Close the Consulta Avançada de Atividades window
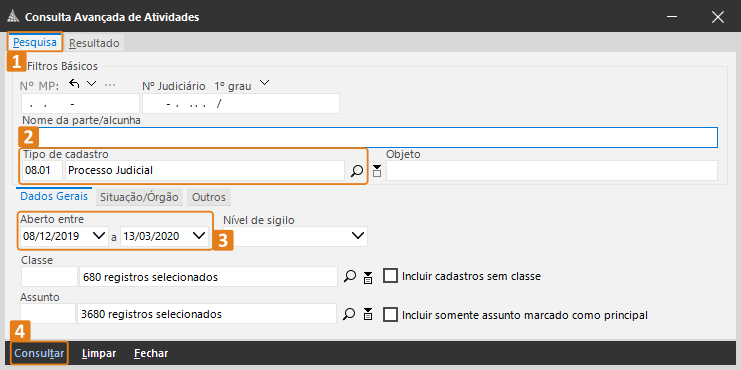This screenshot has height=370, width=741. point(717,17)
